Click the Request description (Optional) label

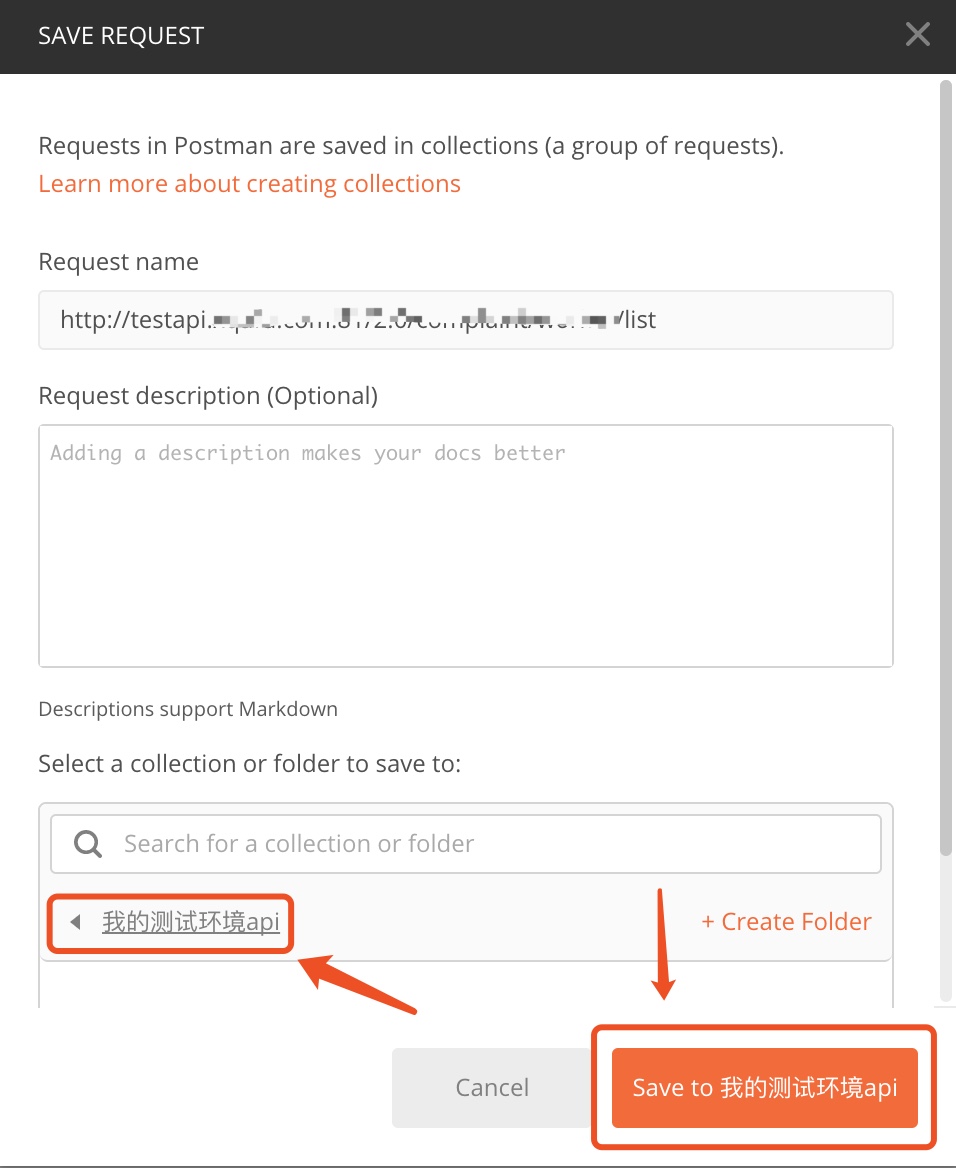[x=208, y=396]
